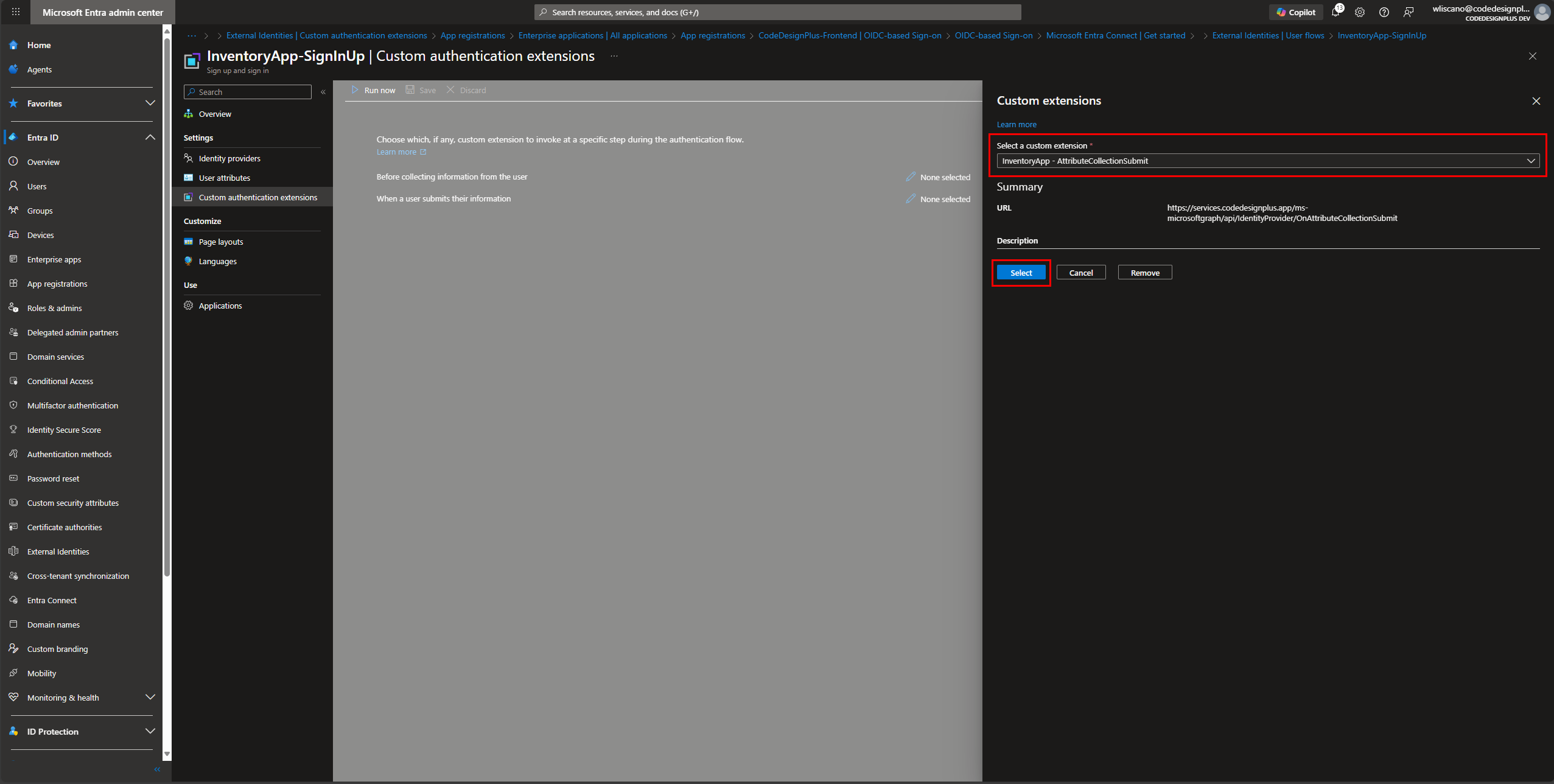This screenshot has width=1554, height=784.
Task: Open Password reset in sidebar
Action: 53,478
